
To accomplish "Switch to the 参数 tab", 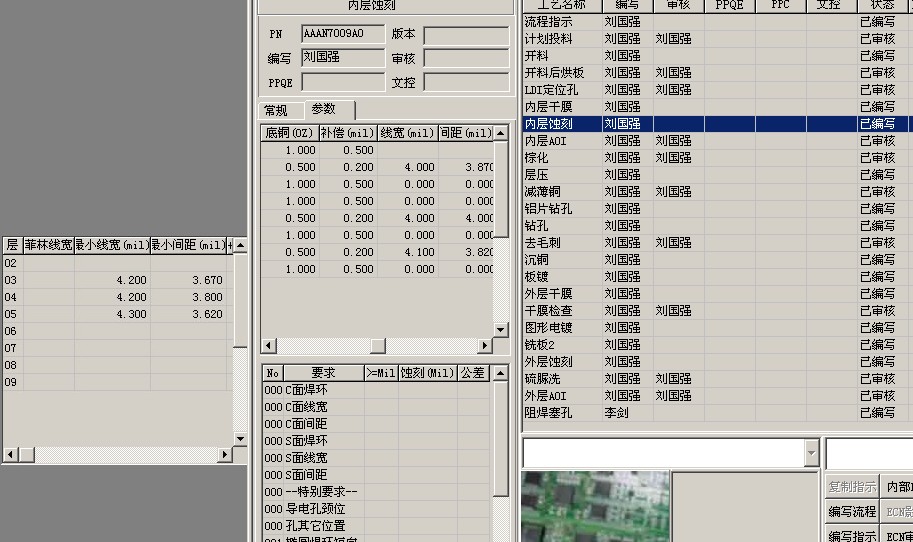I will (x=329, y=109).
